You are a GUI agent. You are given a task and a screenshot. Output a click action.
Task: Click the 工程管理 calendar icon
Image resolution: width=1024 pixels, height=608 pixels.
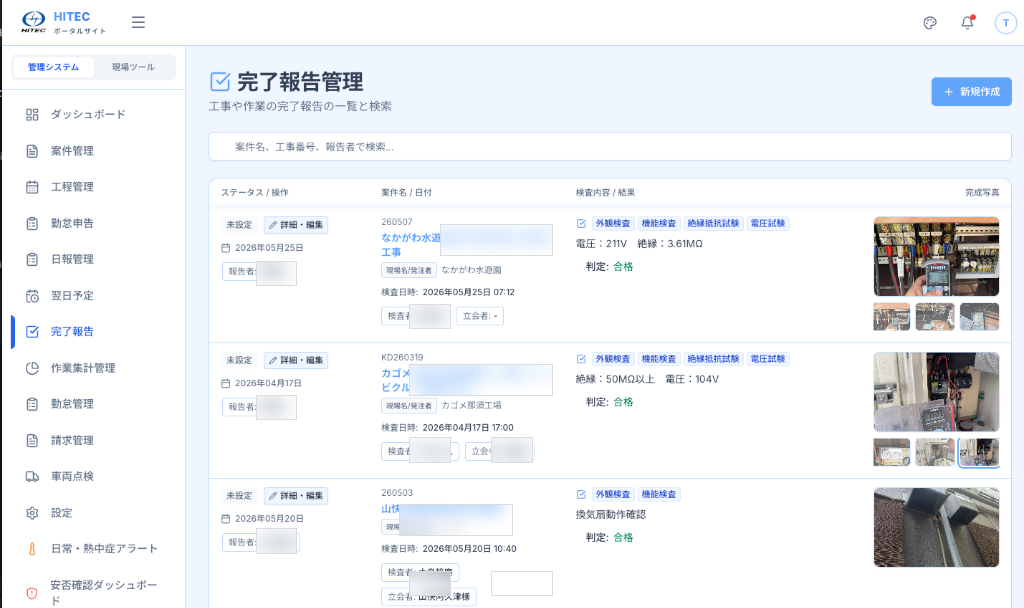(32, 187)
